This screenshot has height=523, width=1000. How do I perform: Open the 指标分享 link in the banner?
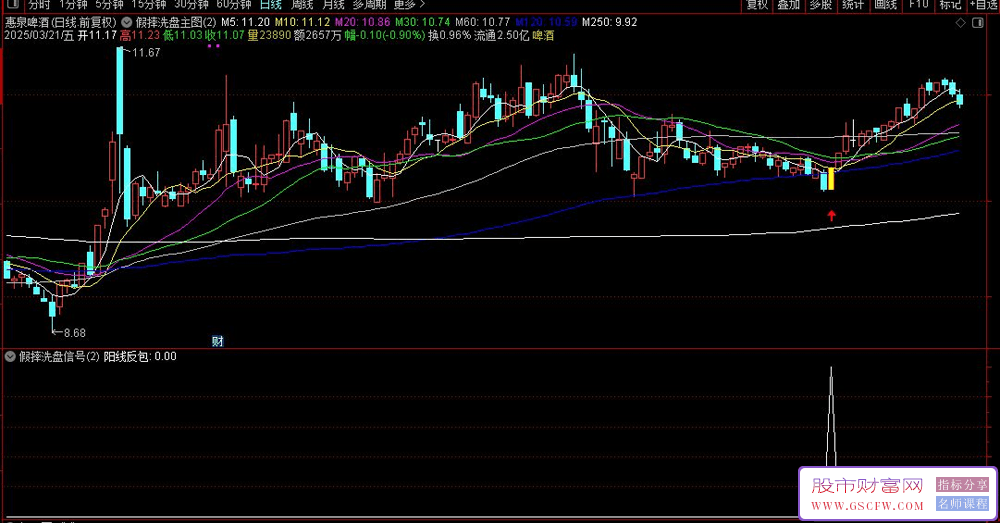point(962,485)
